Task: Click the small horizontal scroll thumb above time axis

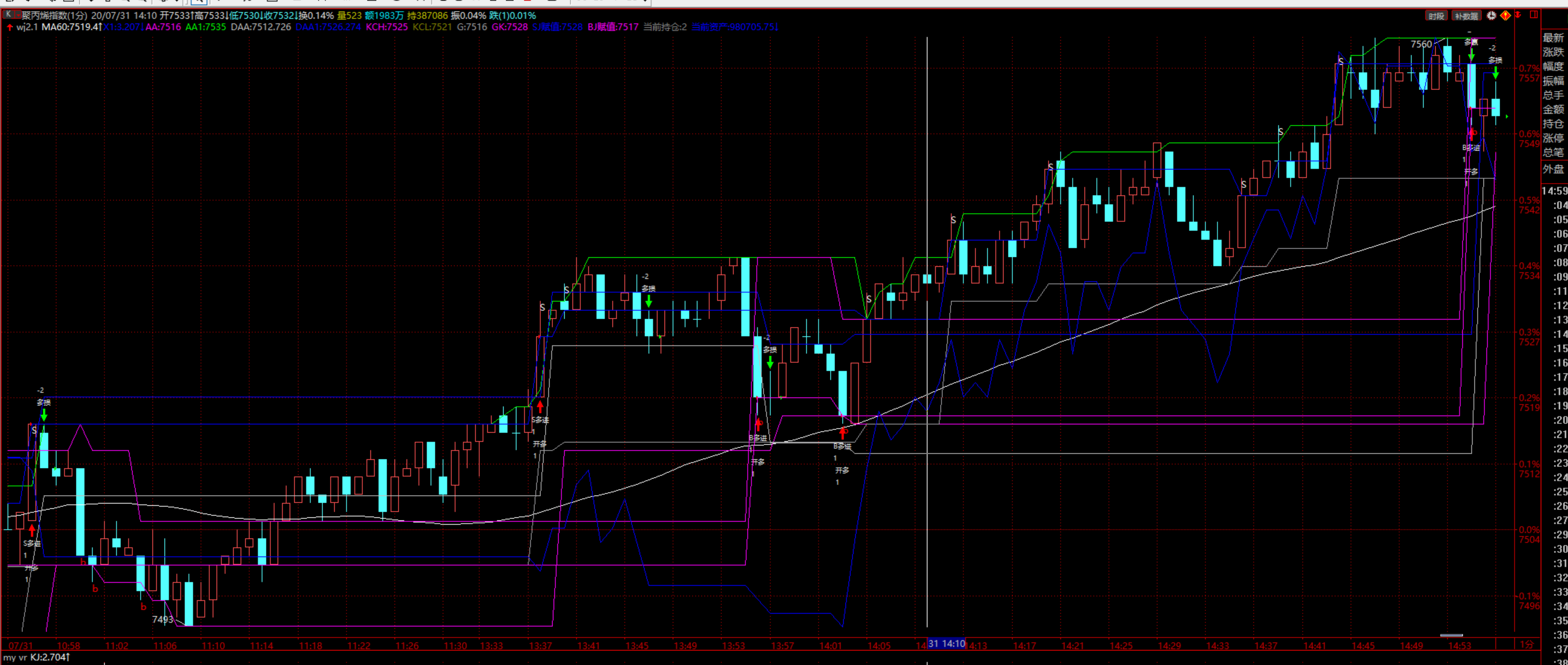Action: (x=1451, y=635)
